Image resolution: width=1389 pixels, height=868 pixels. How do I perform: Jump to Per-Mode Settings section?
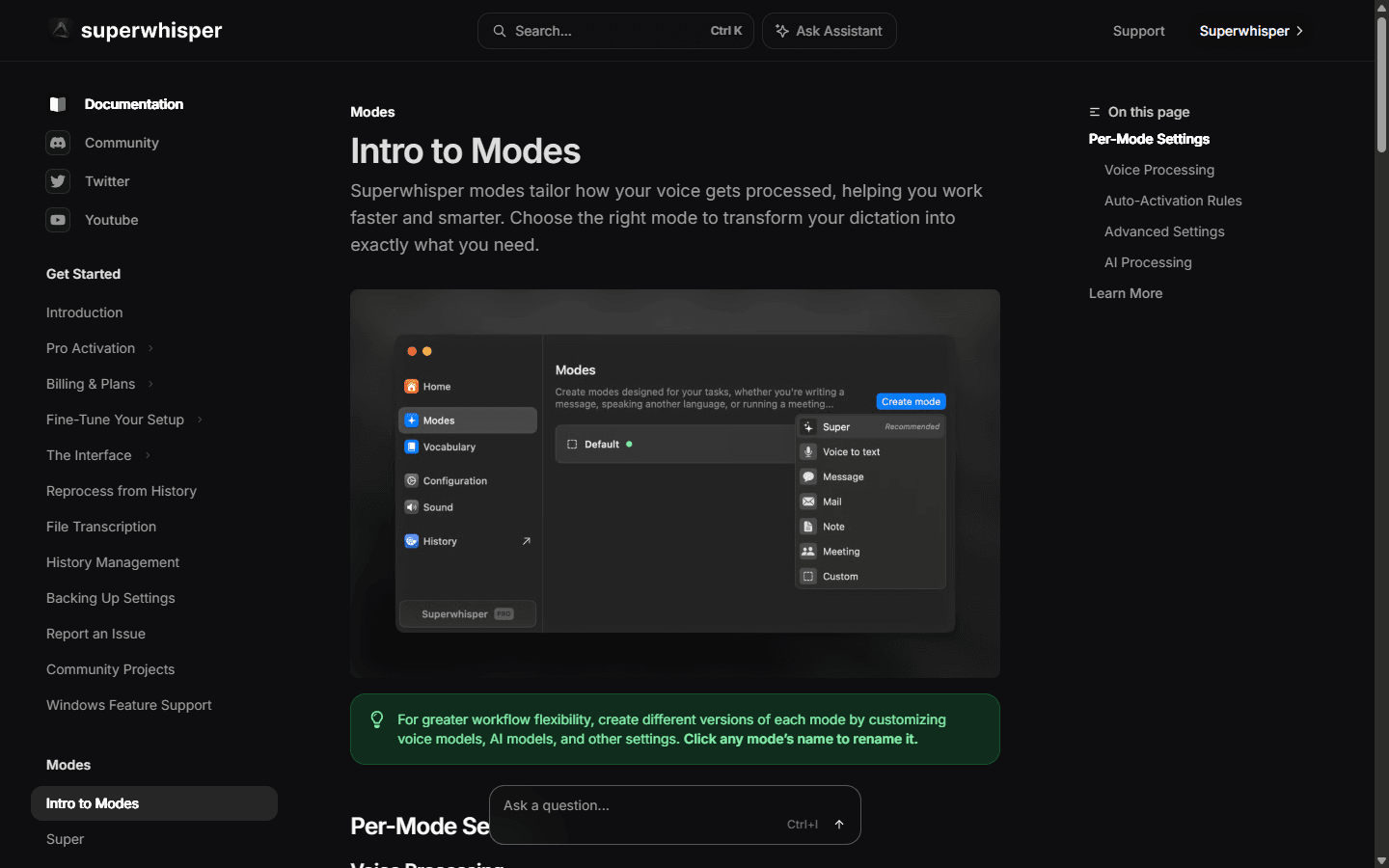[1149, 139]
